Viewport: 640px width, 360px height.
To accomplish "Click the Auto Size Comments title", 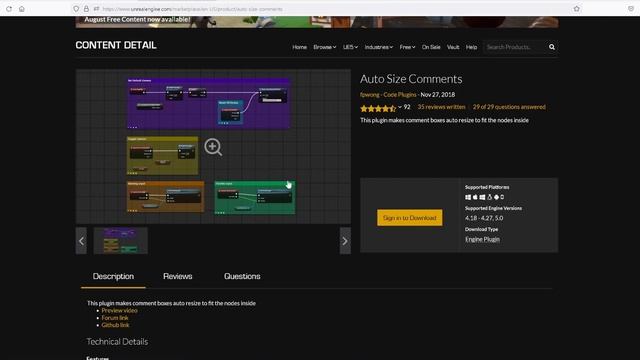I will [x=411, y=79].
